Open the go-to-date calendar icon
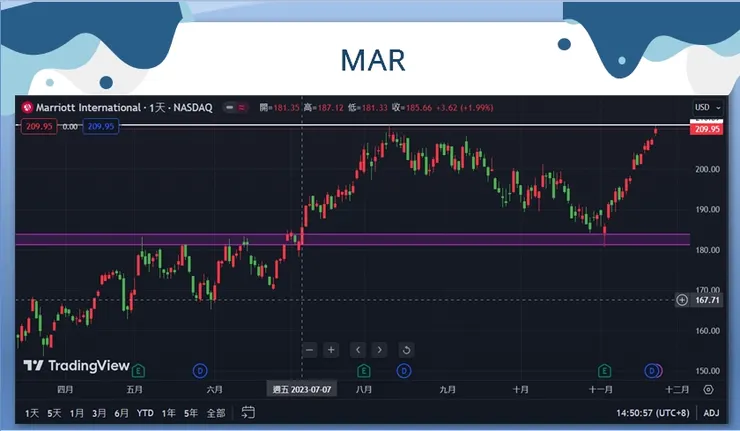This screenshot has width=740, height=431. pyautogui.click(x=248, y=412)
